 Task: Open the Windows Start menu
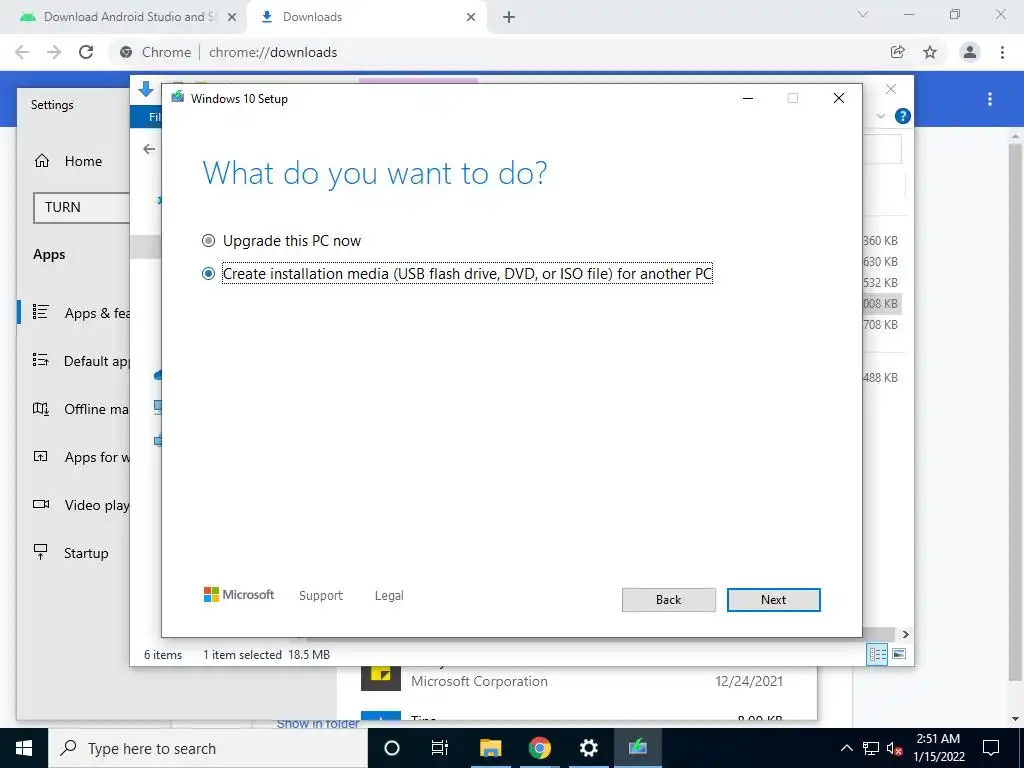[x=24, y=748]
